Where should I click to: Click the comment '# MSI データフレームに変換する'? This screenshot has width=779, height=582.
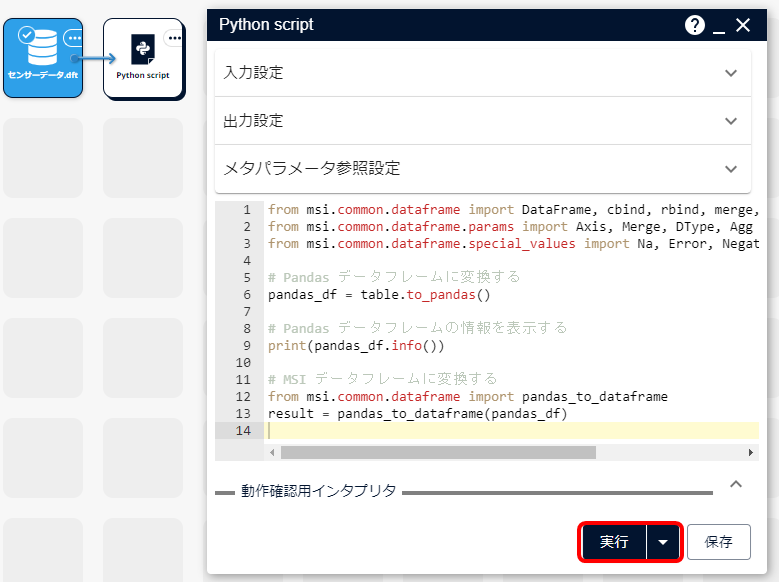tap(383, 379)
